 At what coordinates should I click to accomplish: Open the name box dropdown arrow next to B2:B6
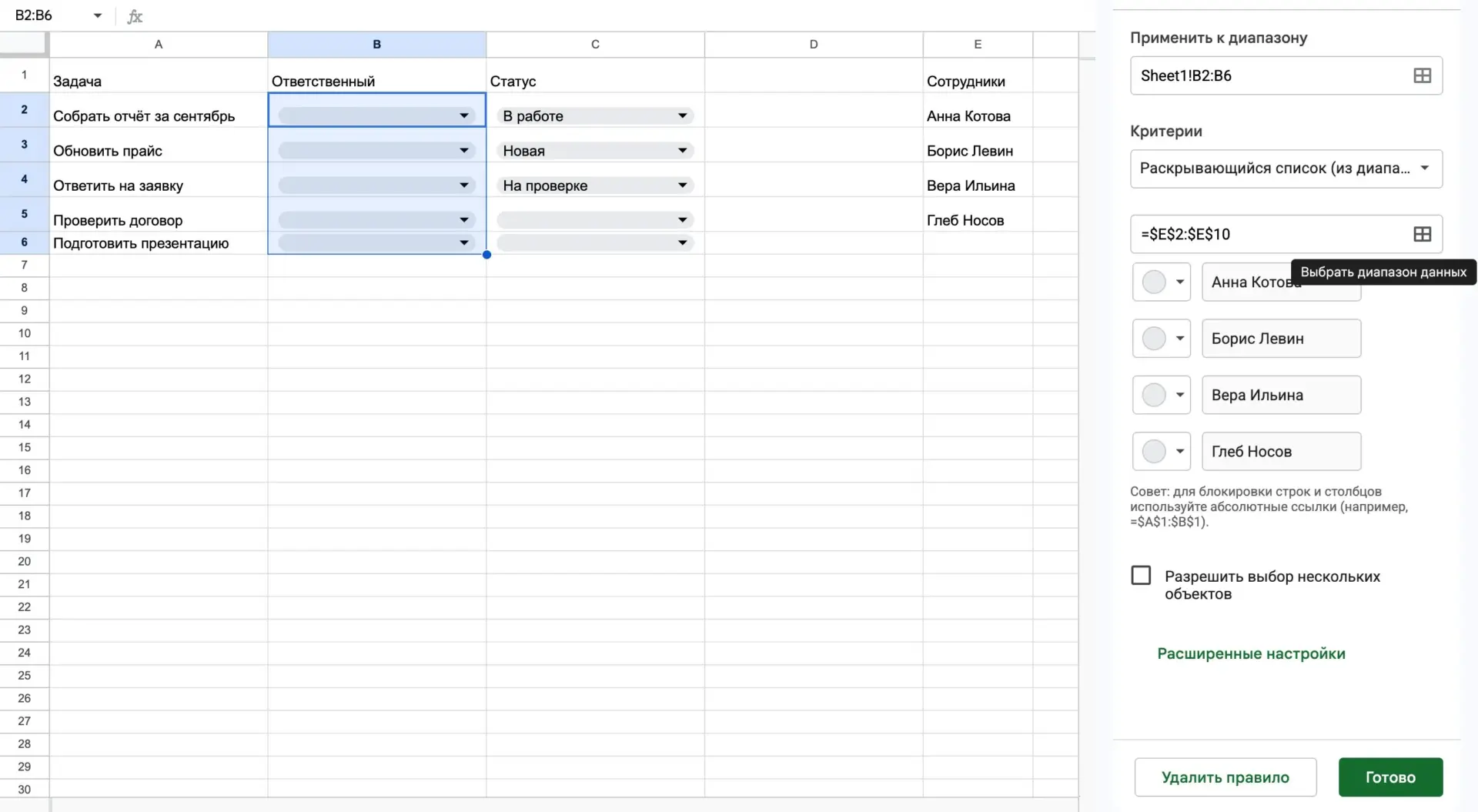(x=98, y=15)
